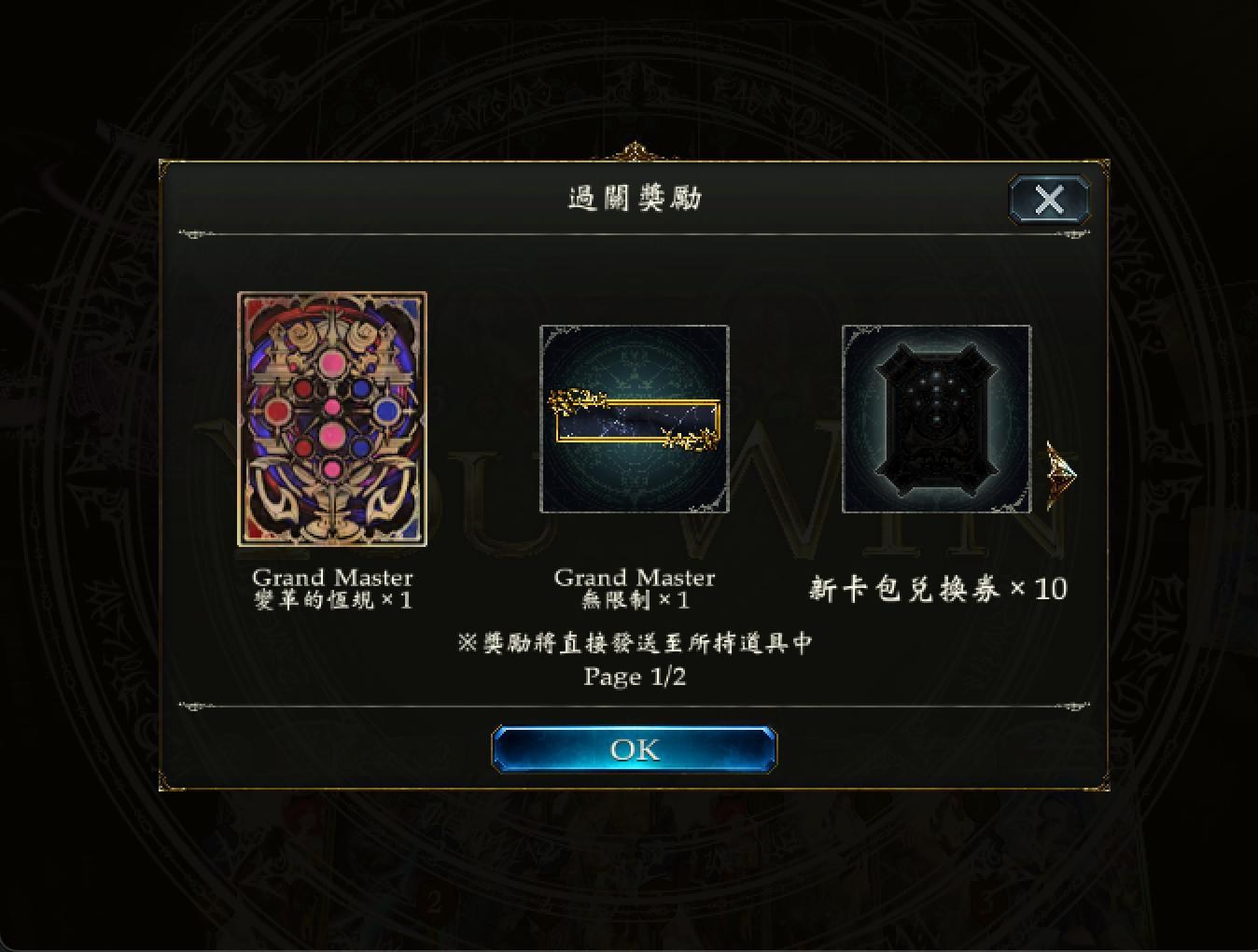The image size is (1258, 952).
Task: Select the Grand Master 無限制 flair tile
Action: click(x=635, y=419)
